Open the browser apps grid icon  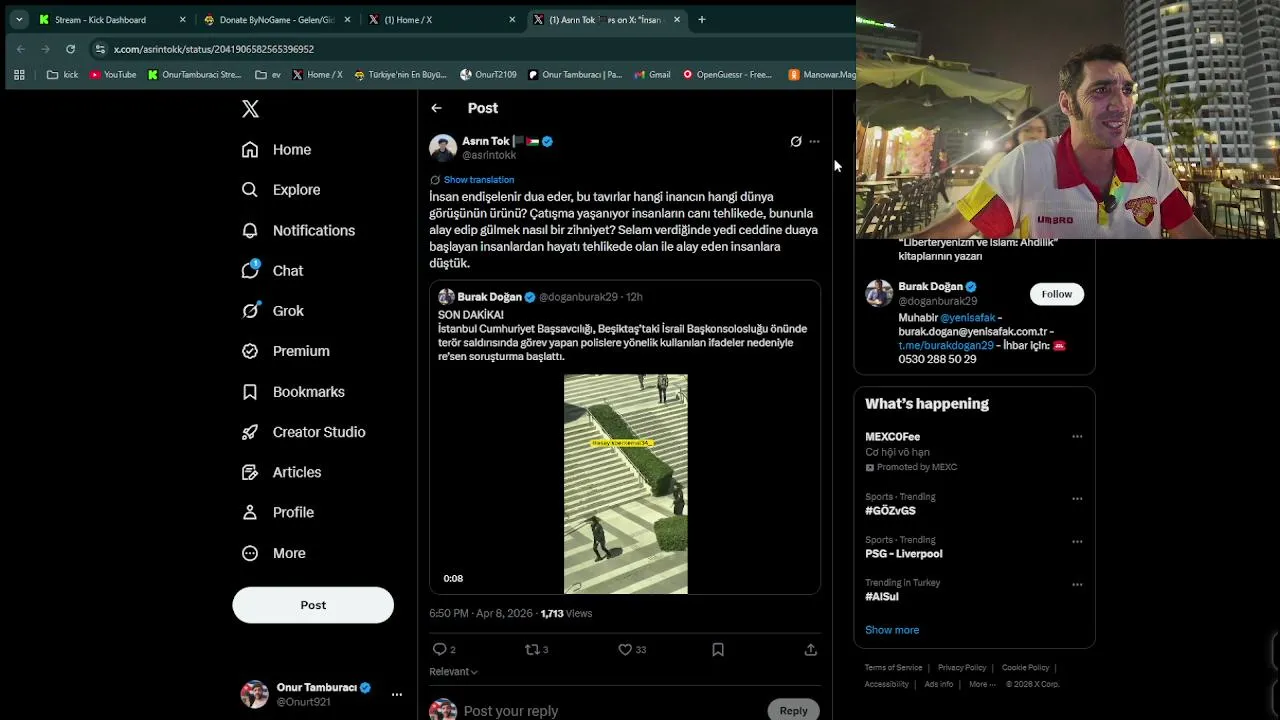(x=19, y=75)
